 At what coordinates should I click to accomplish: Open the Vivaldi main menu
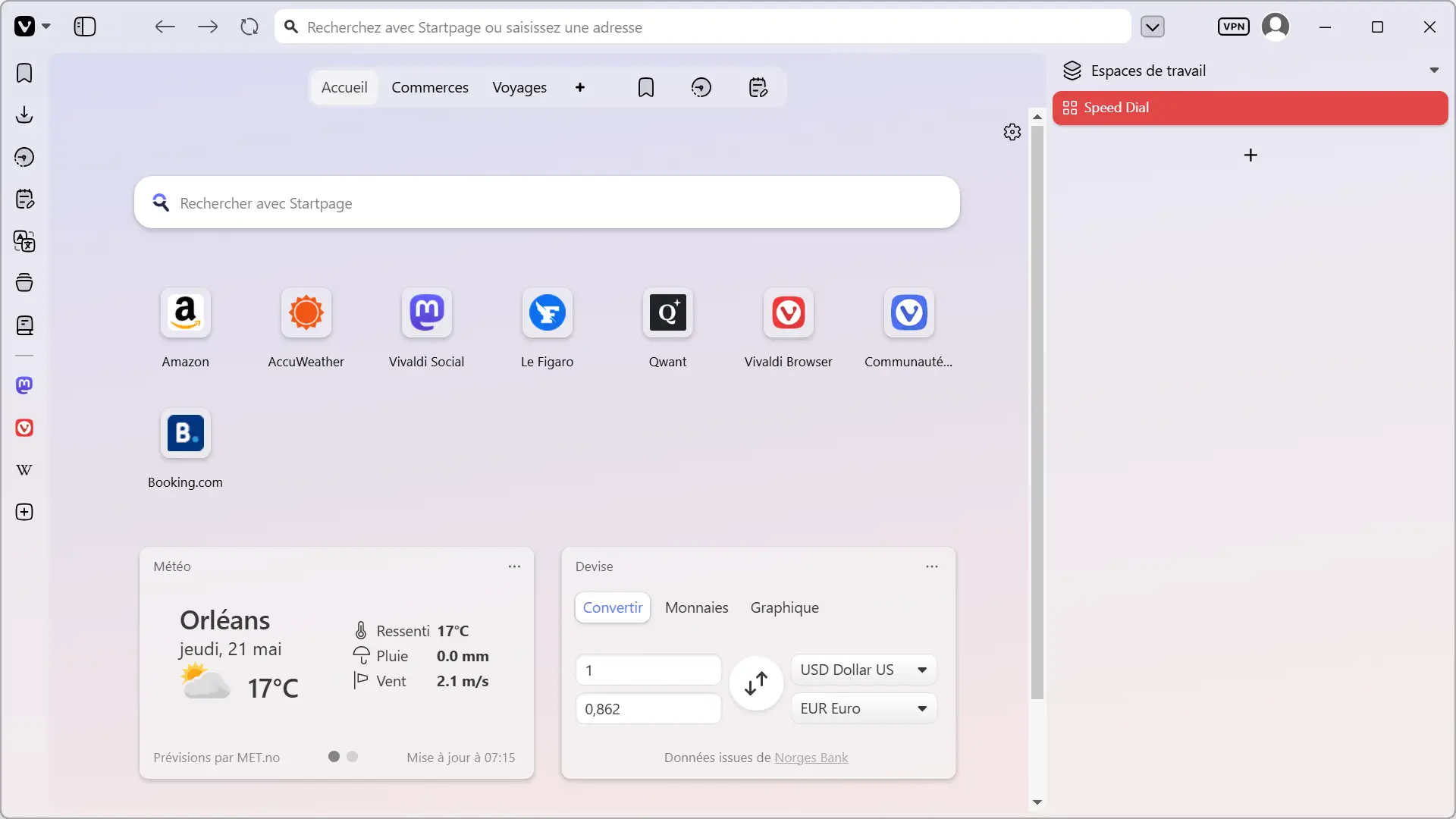pos(32,27)
